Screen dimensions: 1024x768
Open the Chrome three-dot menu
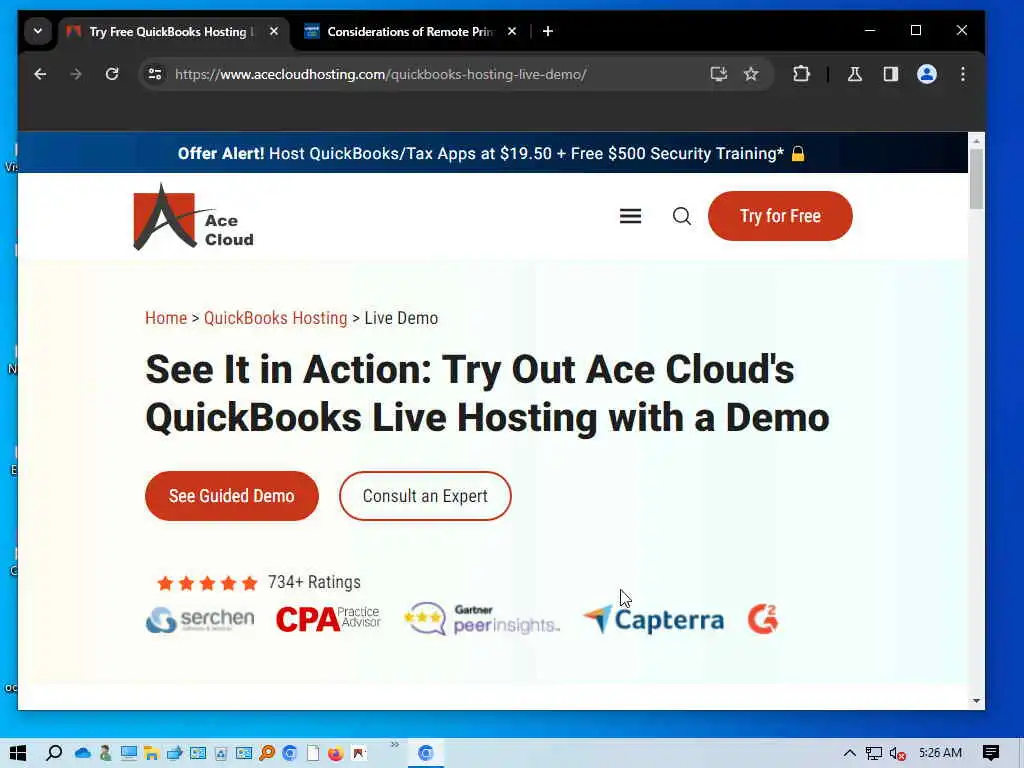pyautogui.click(x=963, y=74)
